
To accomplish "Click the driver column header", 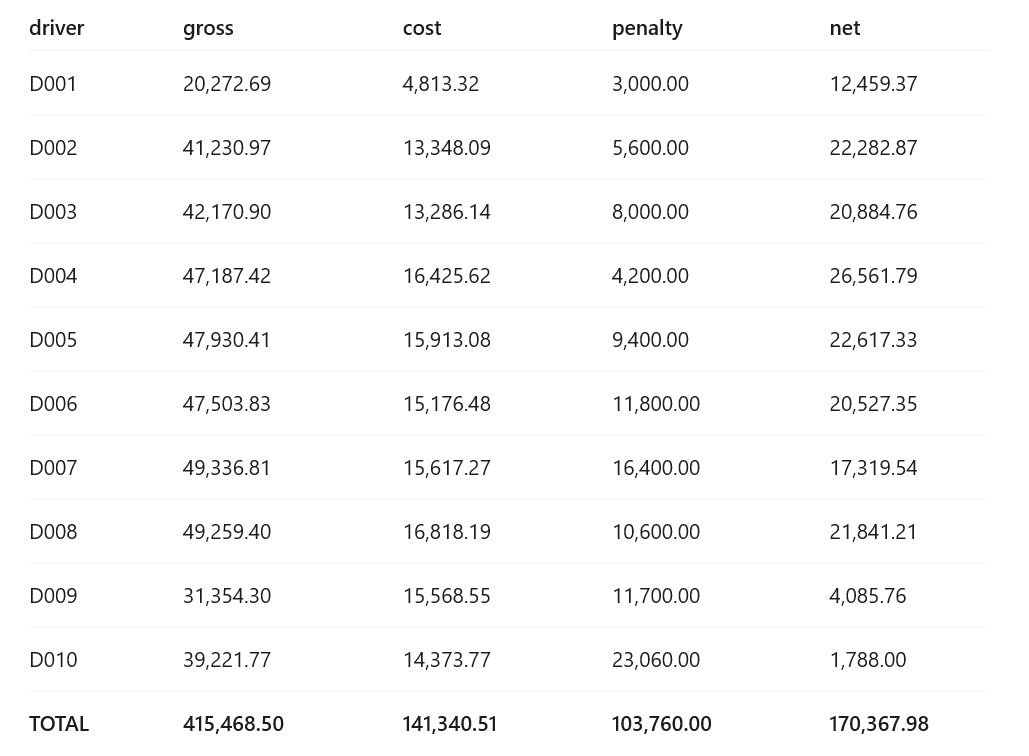I will click(56, 28).
